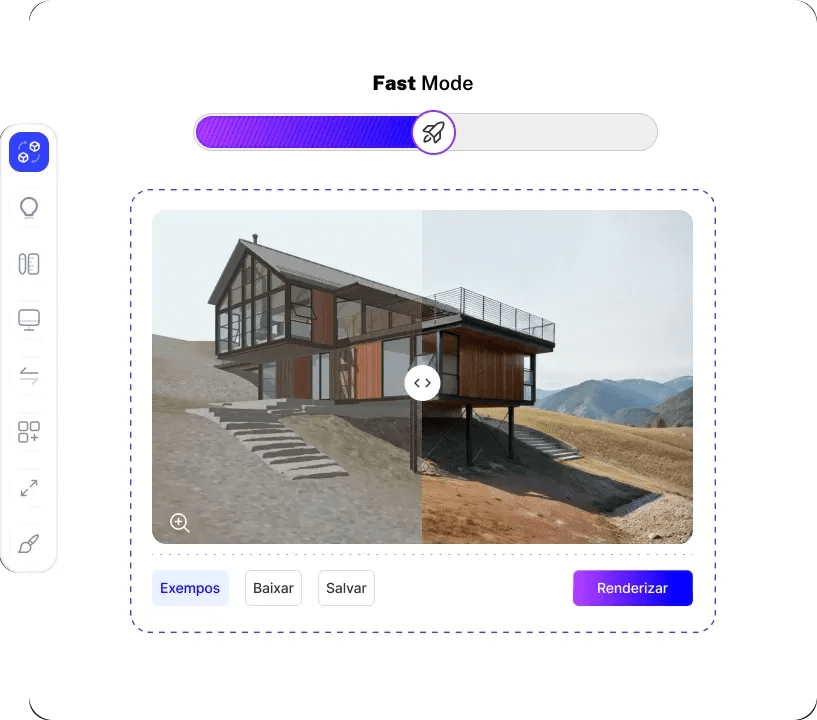The height and width of the screenshot is (720, 817).
Task: Click the rendered house photo on the right
Action: (558, 377)
